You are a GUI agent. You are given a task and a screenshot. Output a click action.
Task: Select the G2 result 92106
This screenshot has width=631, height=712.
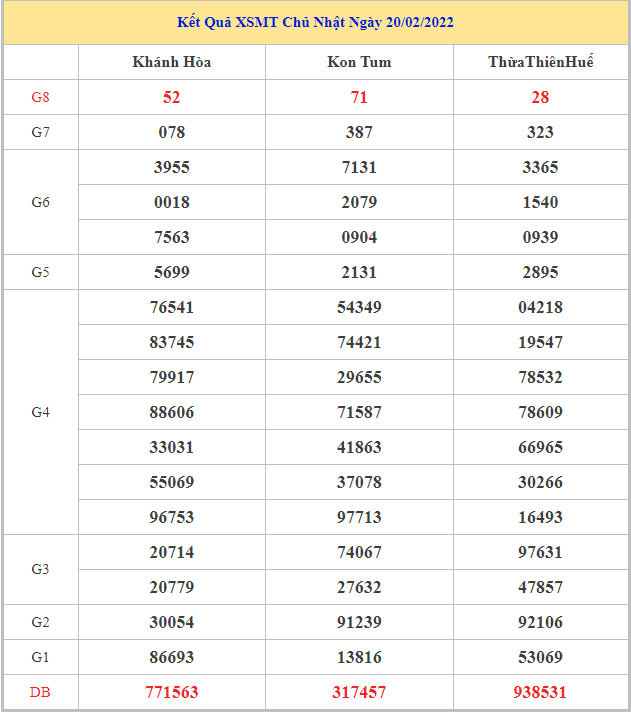tap(540, 622)
